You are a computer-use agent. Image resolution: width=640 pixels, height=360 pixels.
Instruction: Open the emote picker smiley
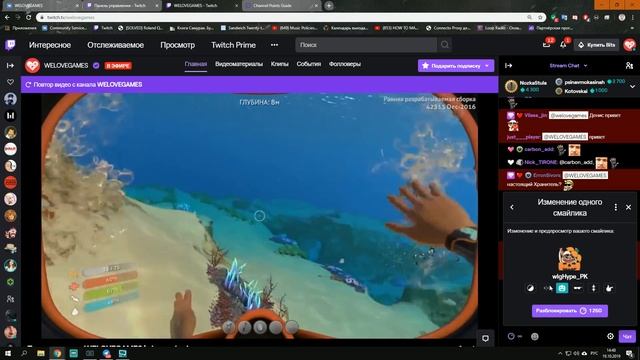tap(535, 336)
